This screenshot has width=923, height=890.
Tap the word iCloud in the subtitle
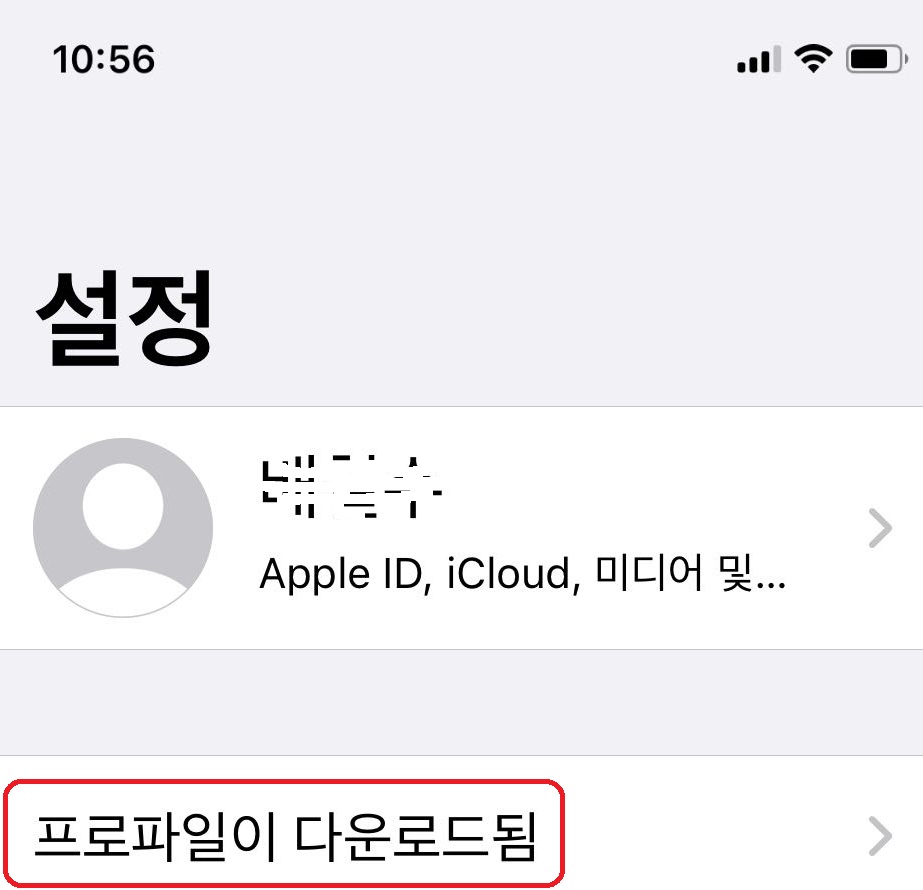click(509, 574)
